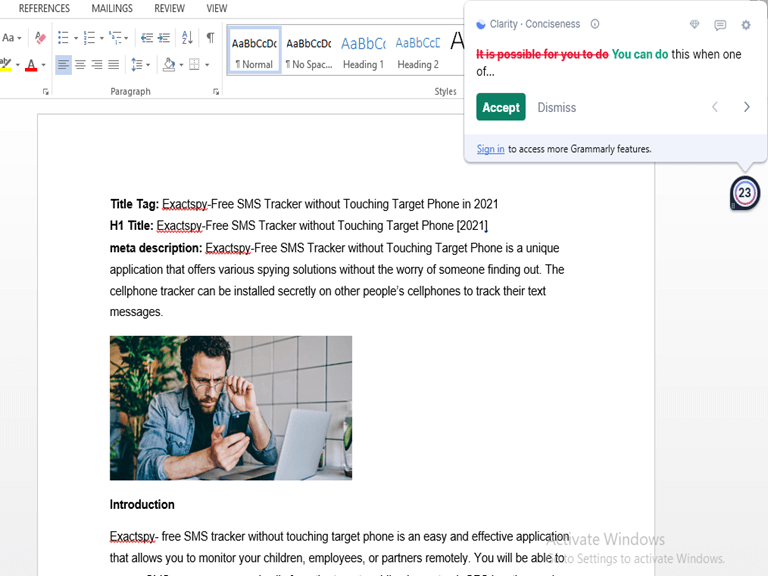Click the green 'You can do' suggestion text
Screen dimensions: 768x576
coord(640,54)
